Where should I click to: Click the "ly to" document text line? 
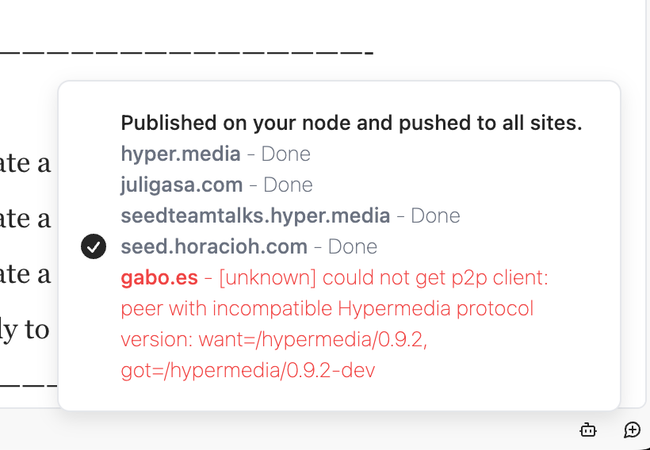24,329
